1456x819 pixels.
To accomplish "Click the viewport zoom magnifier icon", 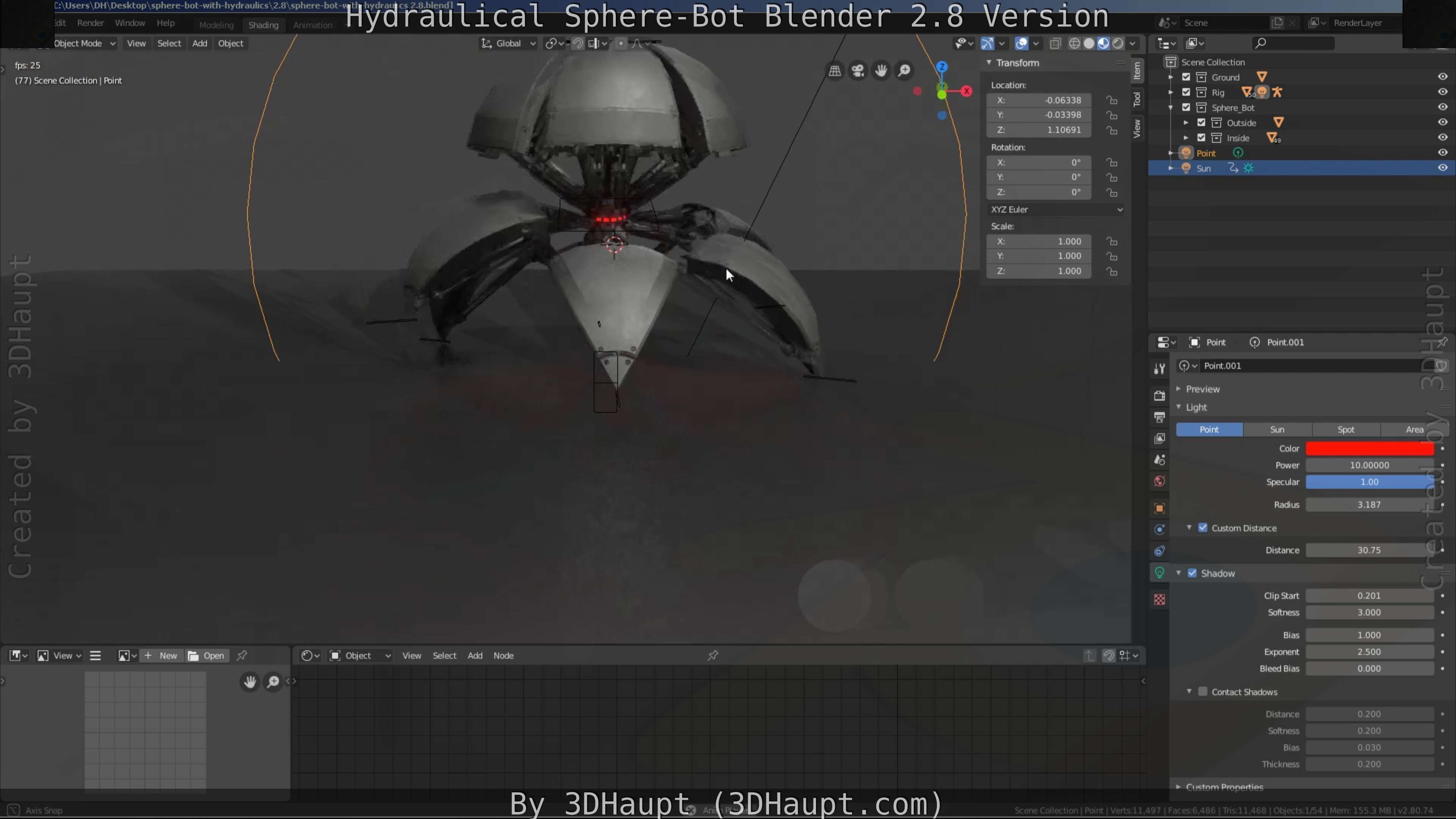I will coord(904,71).
